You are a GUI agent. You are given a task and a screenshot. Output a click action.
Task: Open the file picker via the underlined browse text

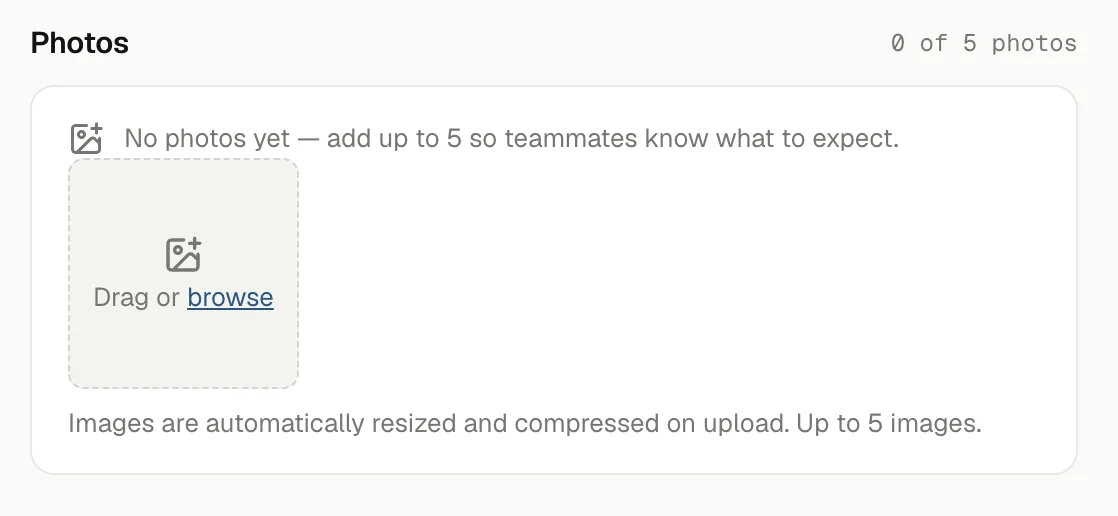click(x=230, y=297)
